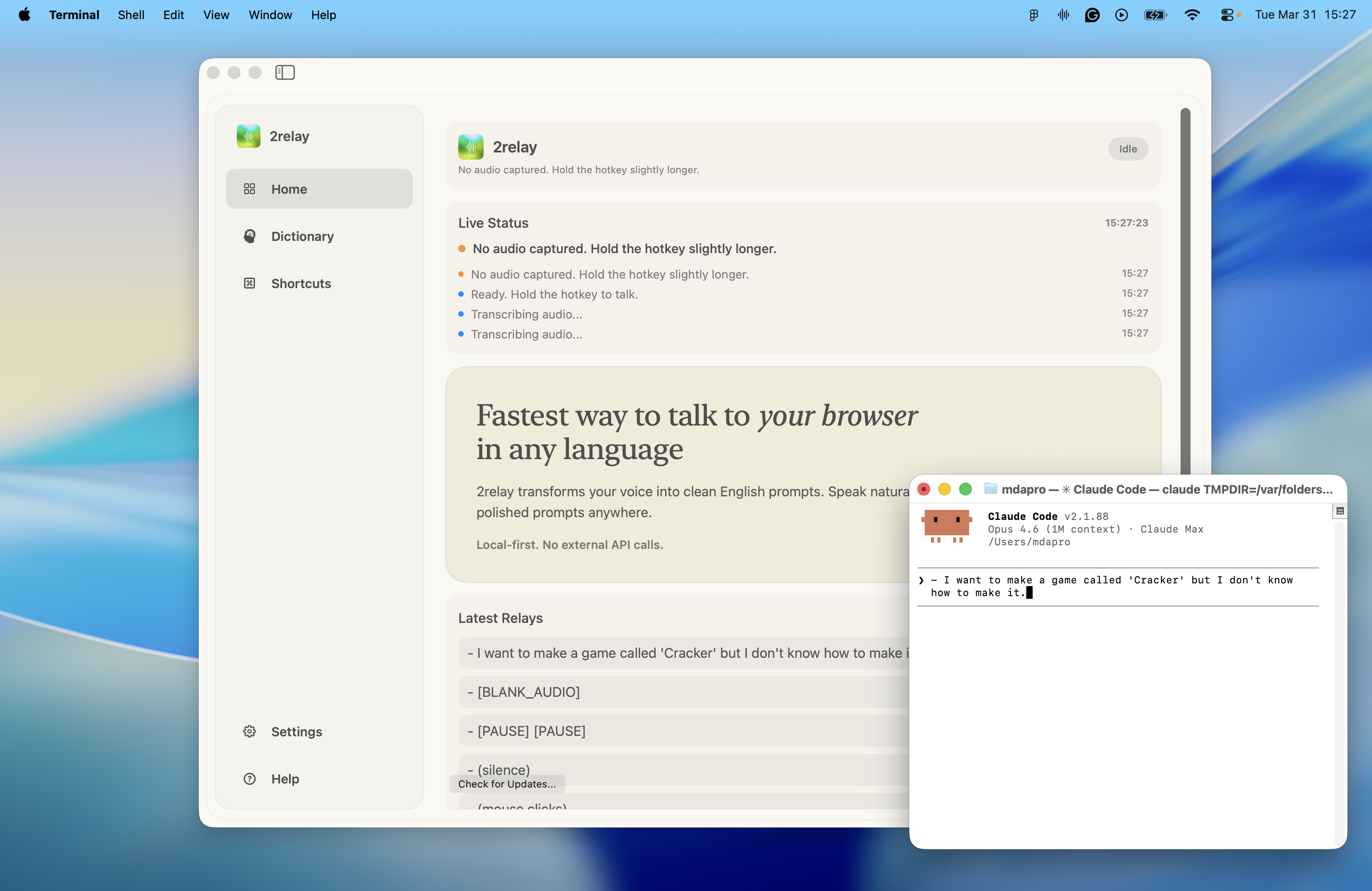
Task: Open the View menu
Action: 216,15
